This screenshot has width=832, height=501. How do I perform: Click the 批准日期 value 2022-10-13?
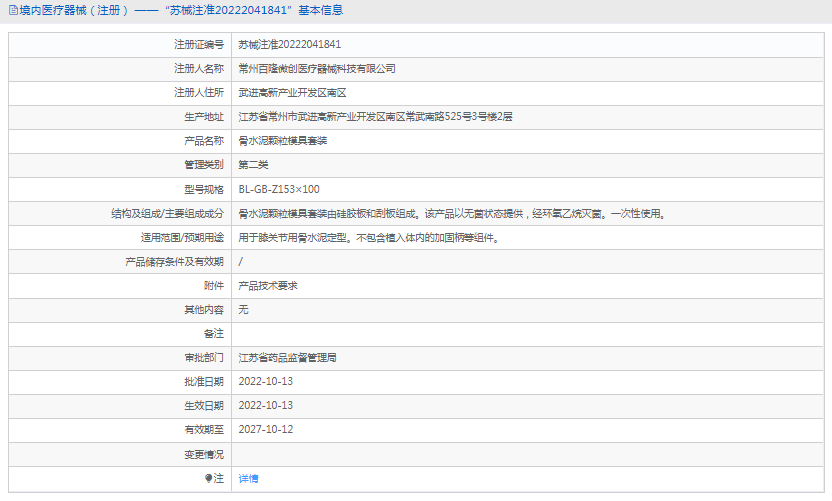coord(265,382)
